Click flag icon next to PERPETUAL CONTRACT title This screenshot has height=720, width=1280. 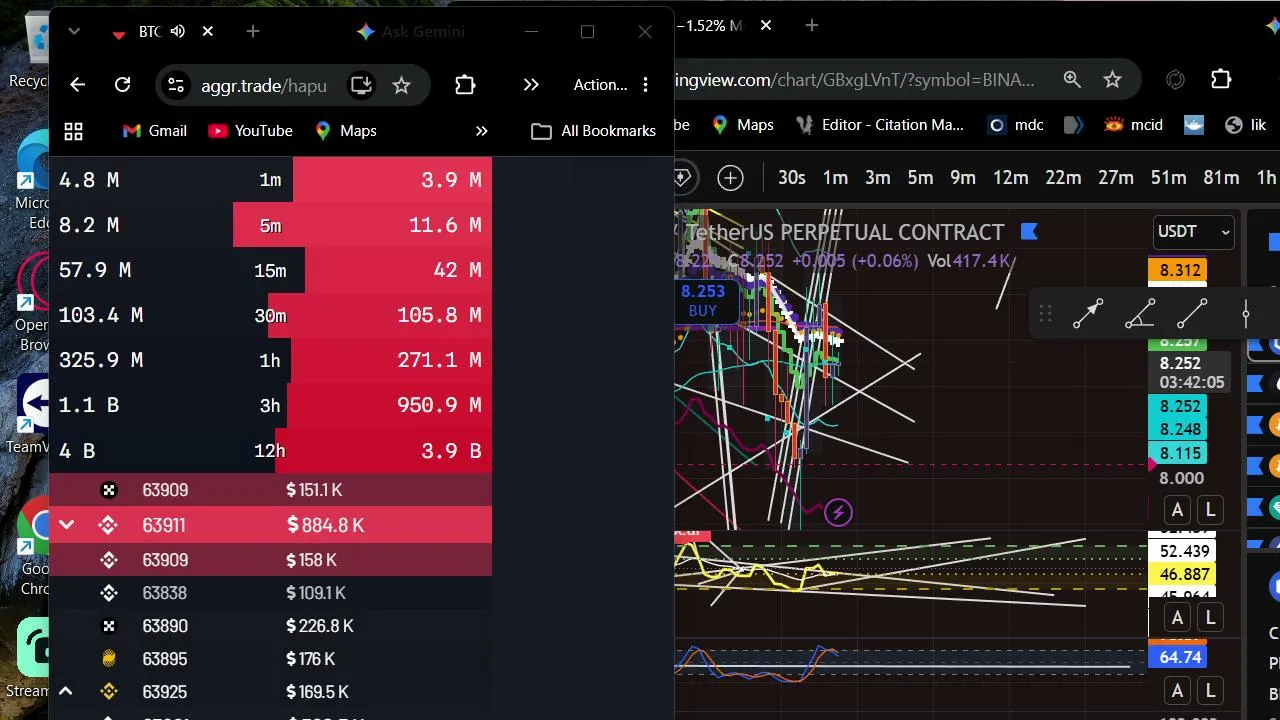tap(1029, 232)
